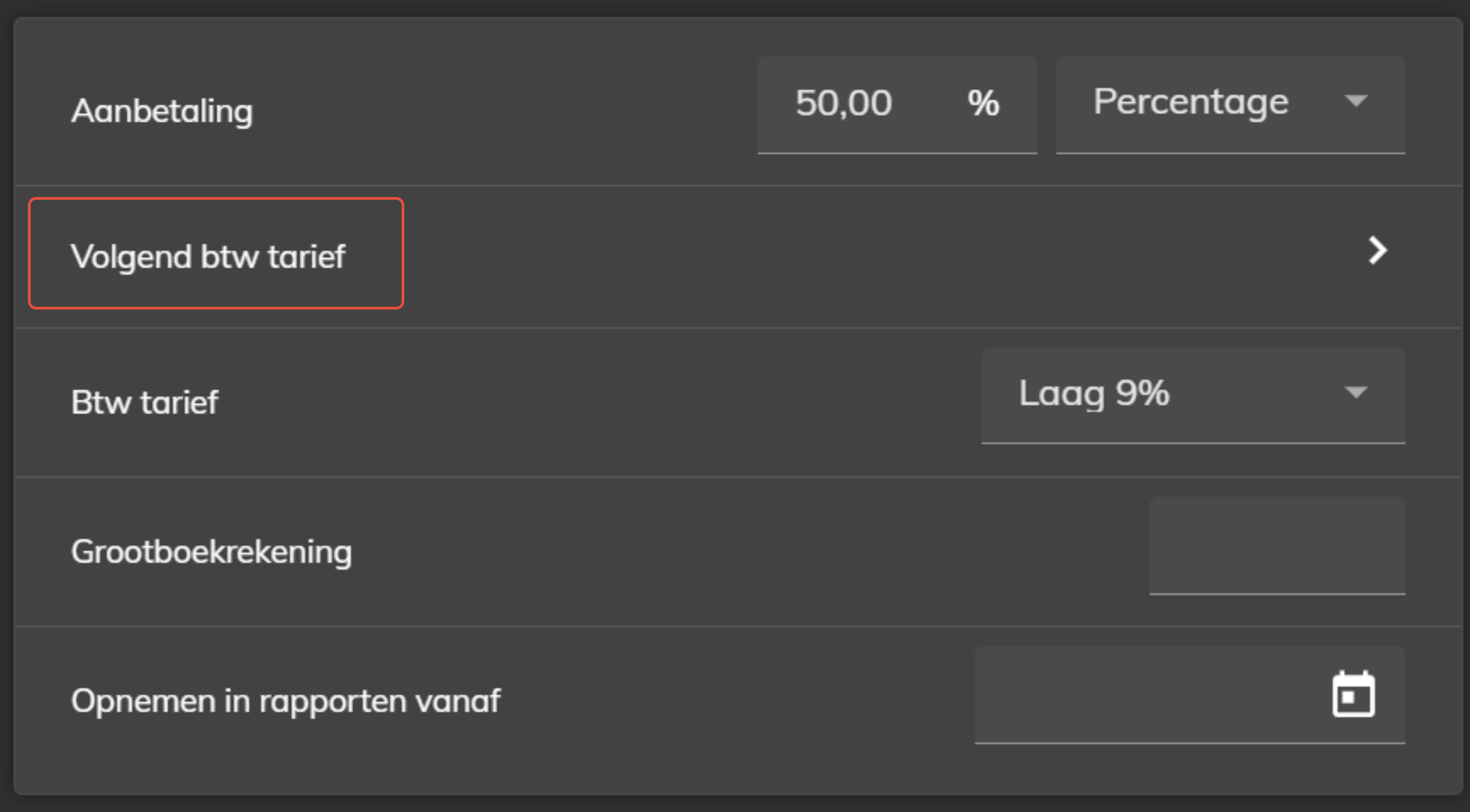Click the arrow on the Laag 9% dropdown
The image size is (1470, 812).
(x=1356, y=393)
